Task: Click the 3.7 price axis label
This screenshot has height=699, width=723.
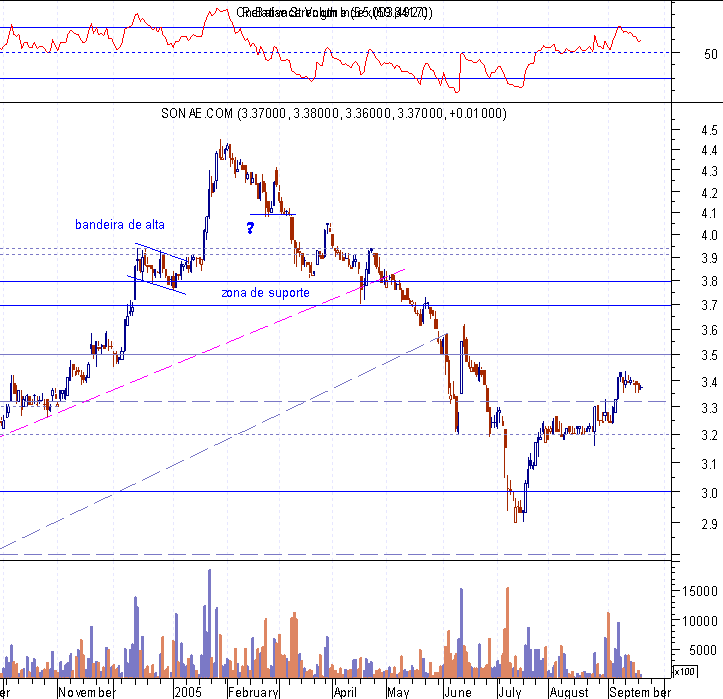Action: point(709,305)
